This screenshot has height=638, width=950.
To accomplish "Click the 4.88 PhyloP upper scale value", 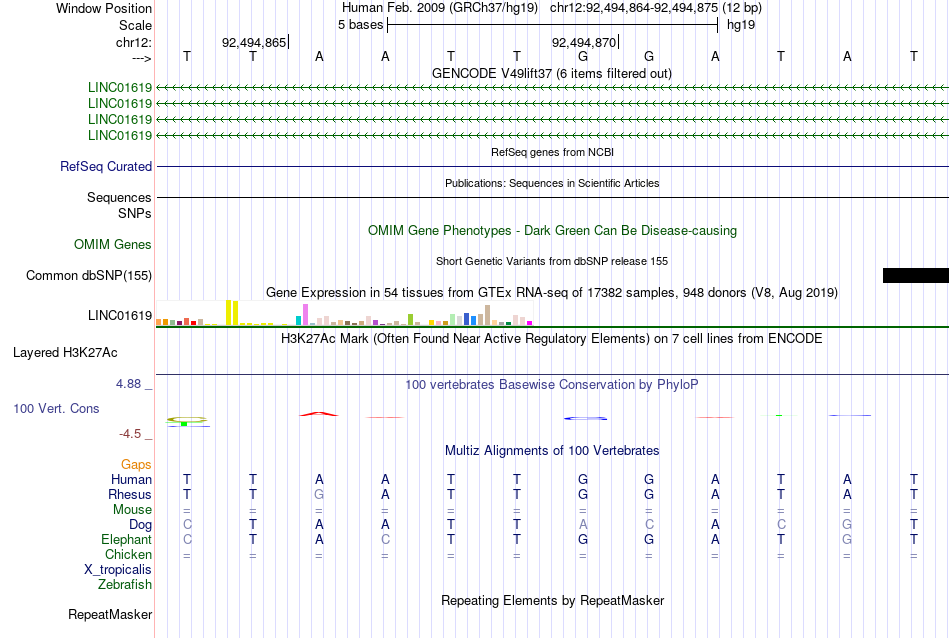I will click(x=128, y=384).
